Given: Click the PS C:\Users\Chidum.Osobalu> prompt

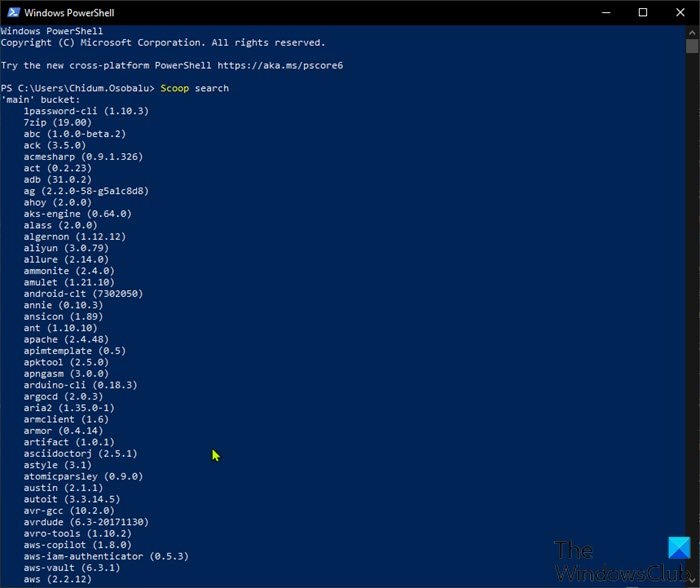Looking at the screenshot, I should (x=78, y=88).
